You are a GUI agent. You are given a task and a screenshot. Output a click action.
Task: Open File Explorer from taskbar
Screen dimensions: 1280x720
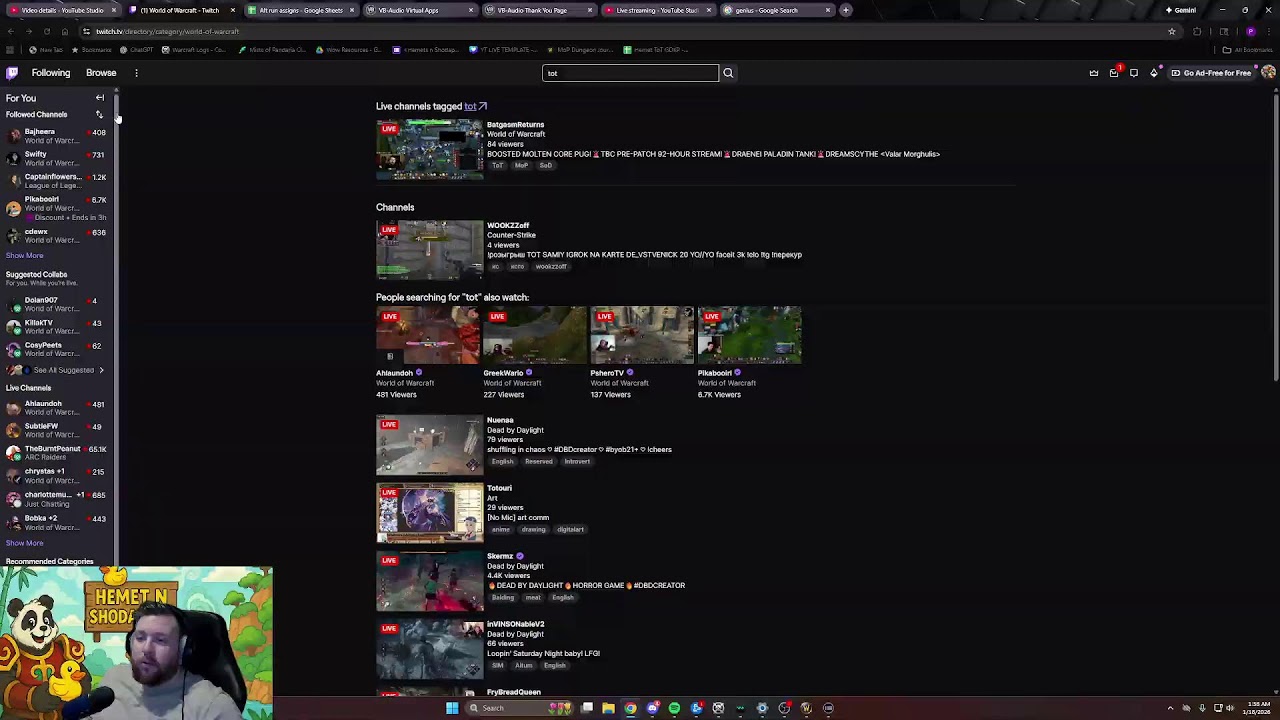(608, 708)
